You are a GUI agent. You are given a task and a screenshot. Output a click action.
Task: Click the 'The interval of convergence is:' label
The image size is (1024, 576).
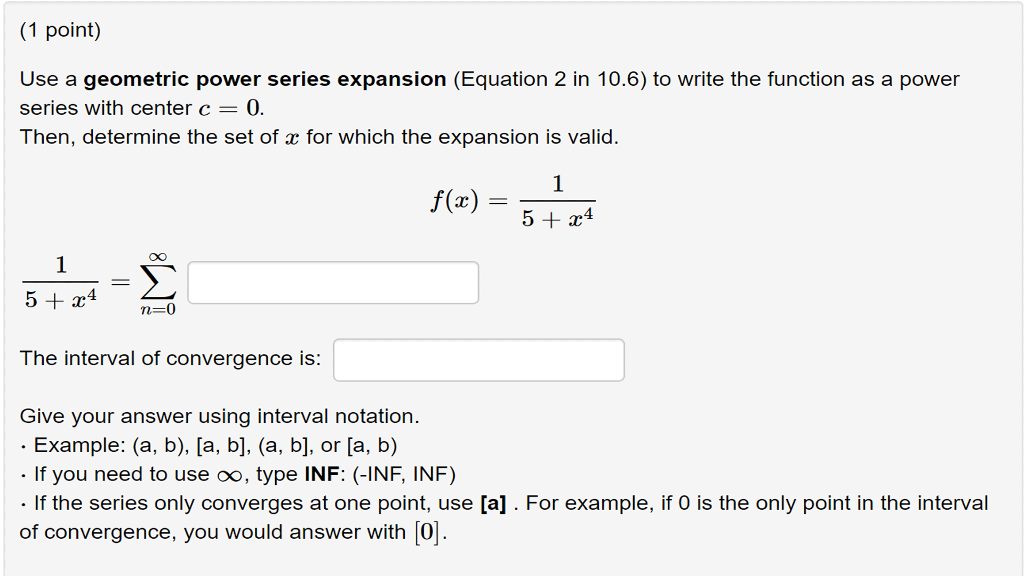(170, 359)
